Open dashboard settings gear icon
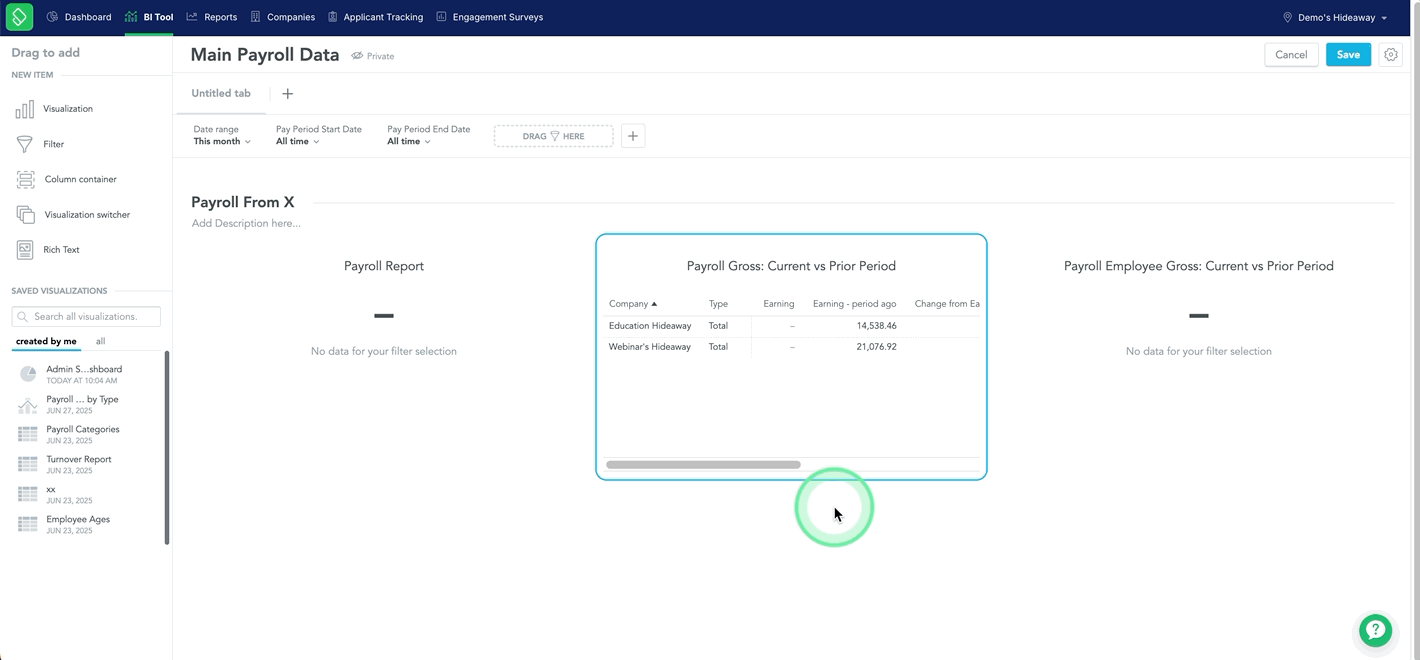Image resolution: width=1420 pixels, height=660 pixels. click(x=1391, y=55)
